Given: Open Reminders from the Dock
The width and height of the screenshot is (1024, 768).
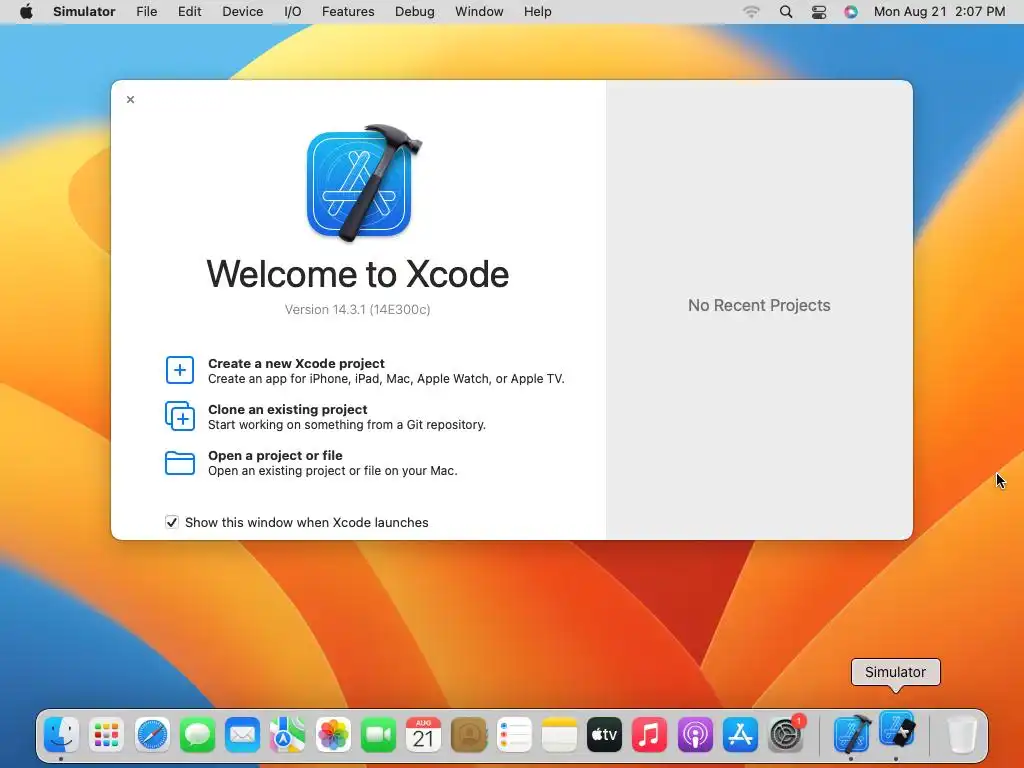Looking at the screenshot, I should click(x=514, y=735).
